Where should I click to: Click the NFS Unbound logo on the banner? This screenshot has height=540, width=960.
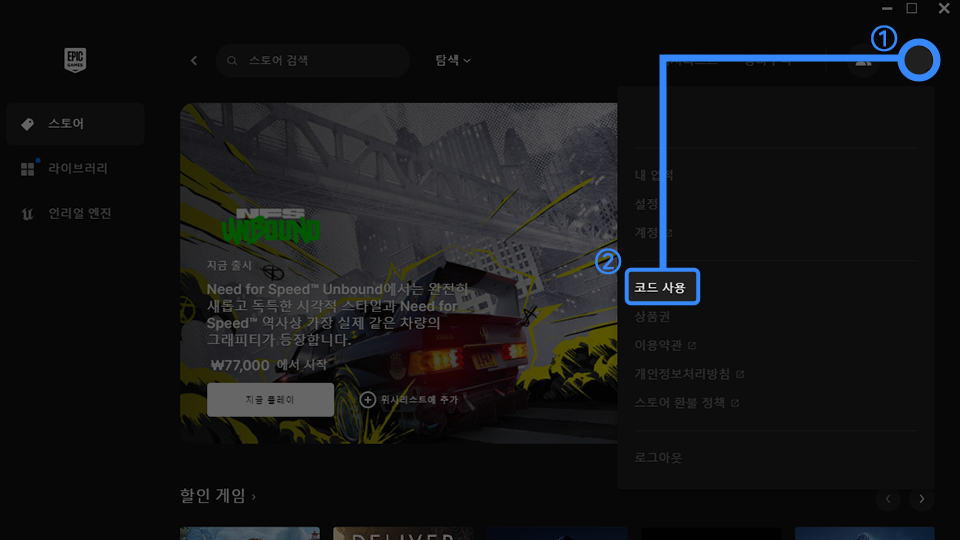point(270,226)
